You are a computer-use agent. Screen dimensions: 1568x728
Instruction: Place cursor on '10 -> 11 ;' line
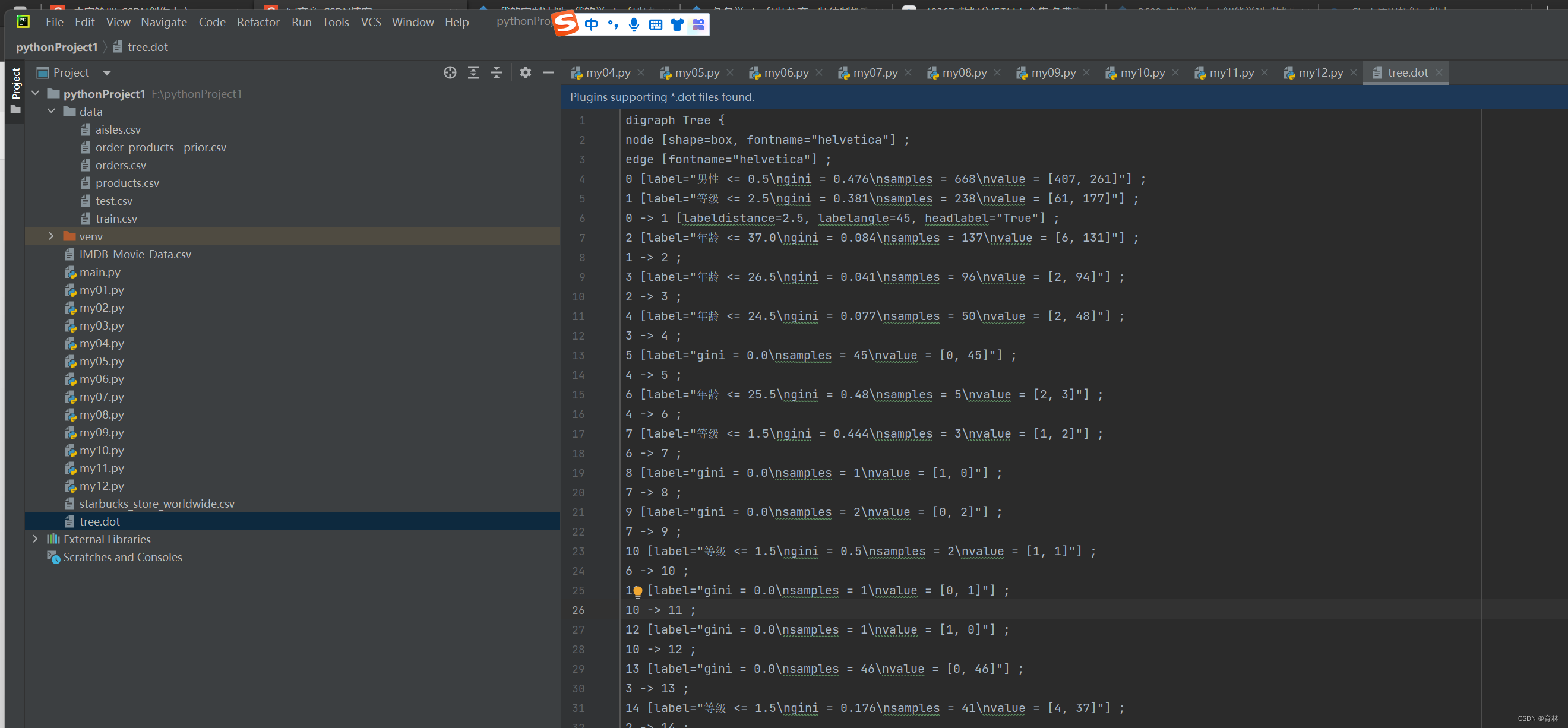[660, 610]
